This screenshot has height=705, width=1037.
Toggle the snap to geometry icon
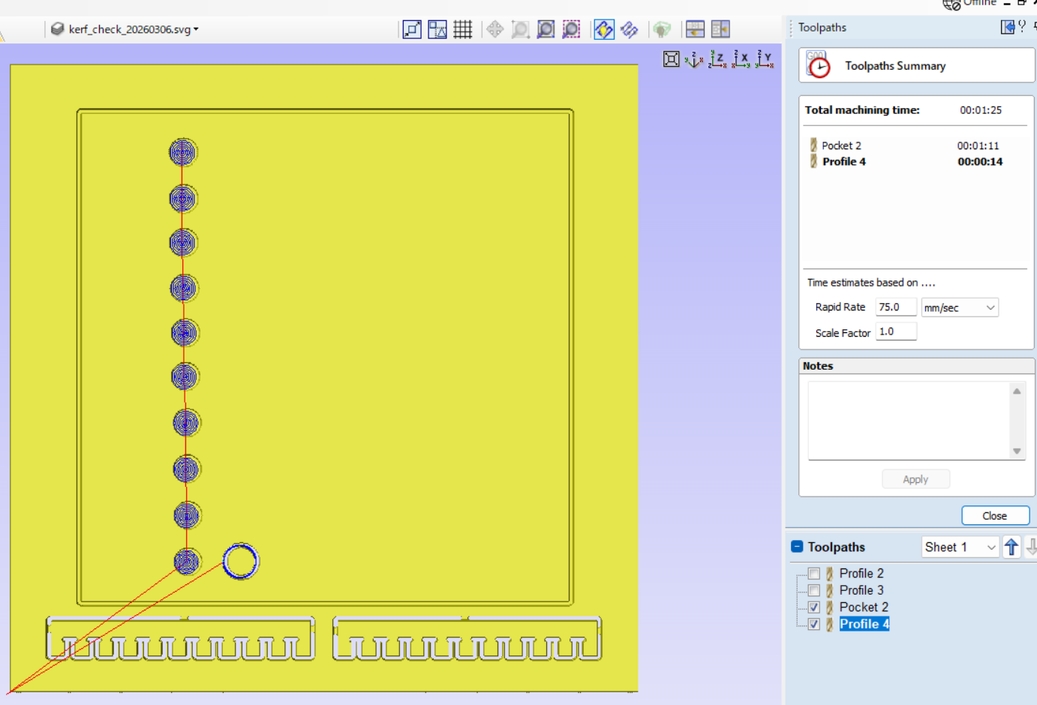tap(412, 29)
